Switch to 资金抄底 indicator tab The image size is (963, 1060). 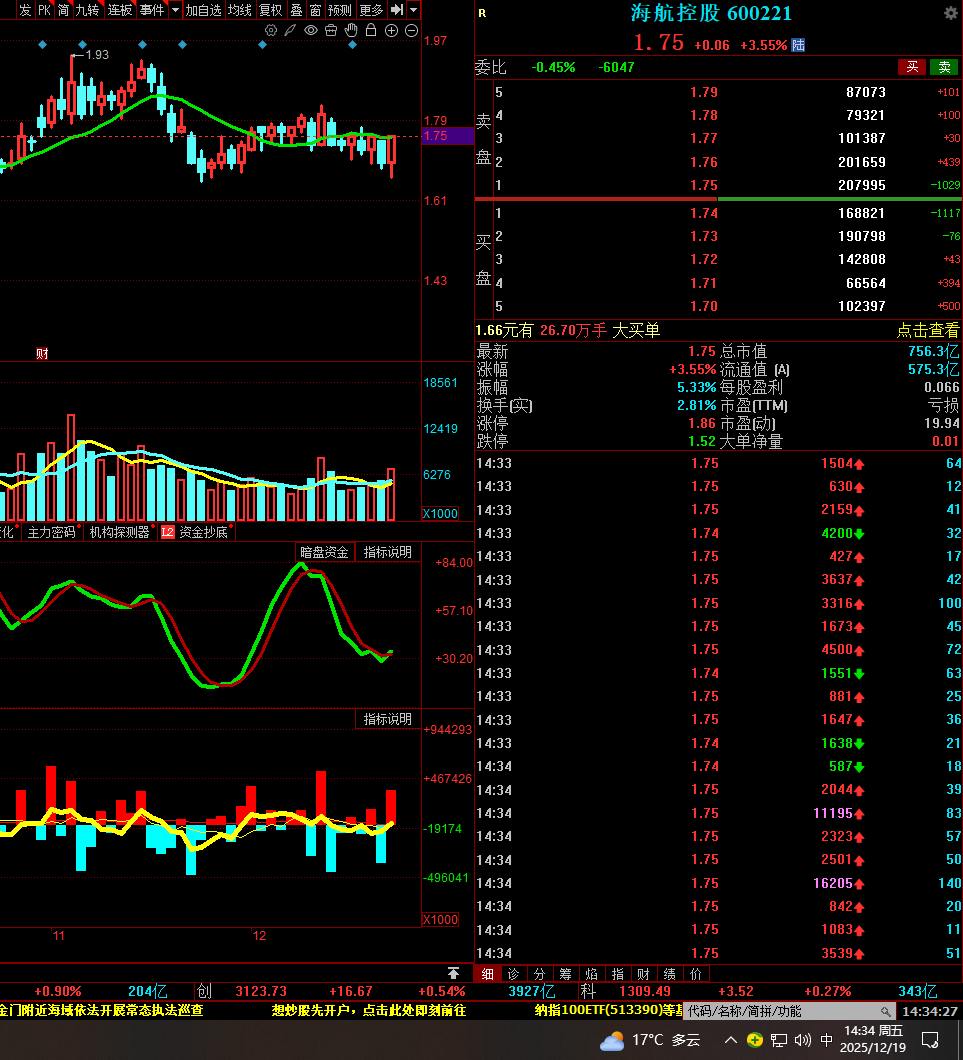(203, 532)
